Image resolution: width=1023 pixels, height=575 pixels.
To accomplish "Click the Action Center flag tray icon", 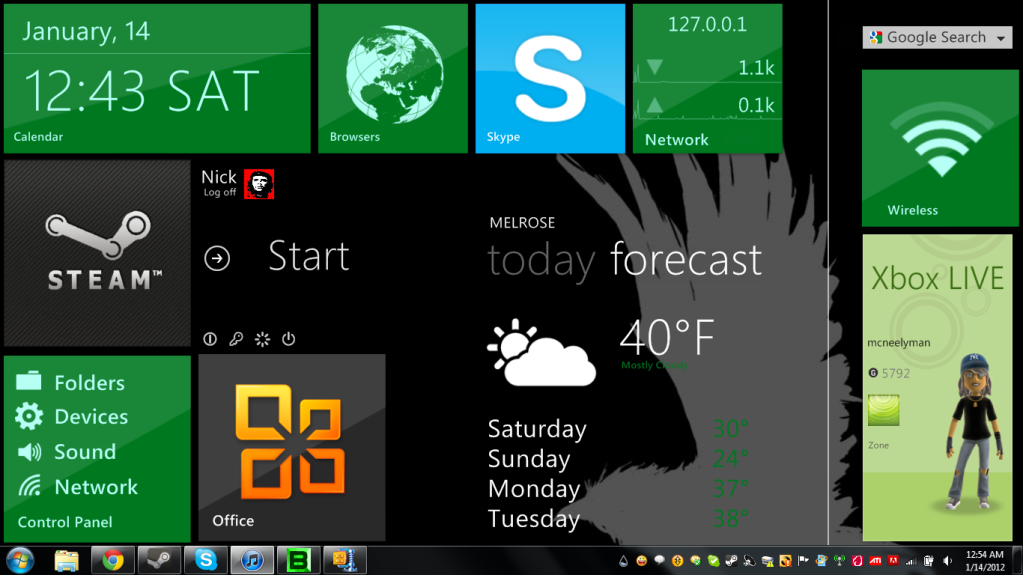I will coord(803,561).
